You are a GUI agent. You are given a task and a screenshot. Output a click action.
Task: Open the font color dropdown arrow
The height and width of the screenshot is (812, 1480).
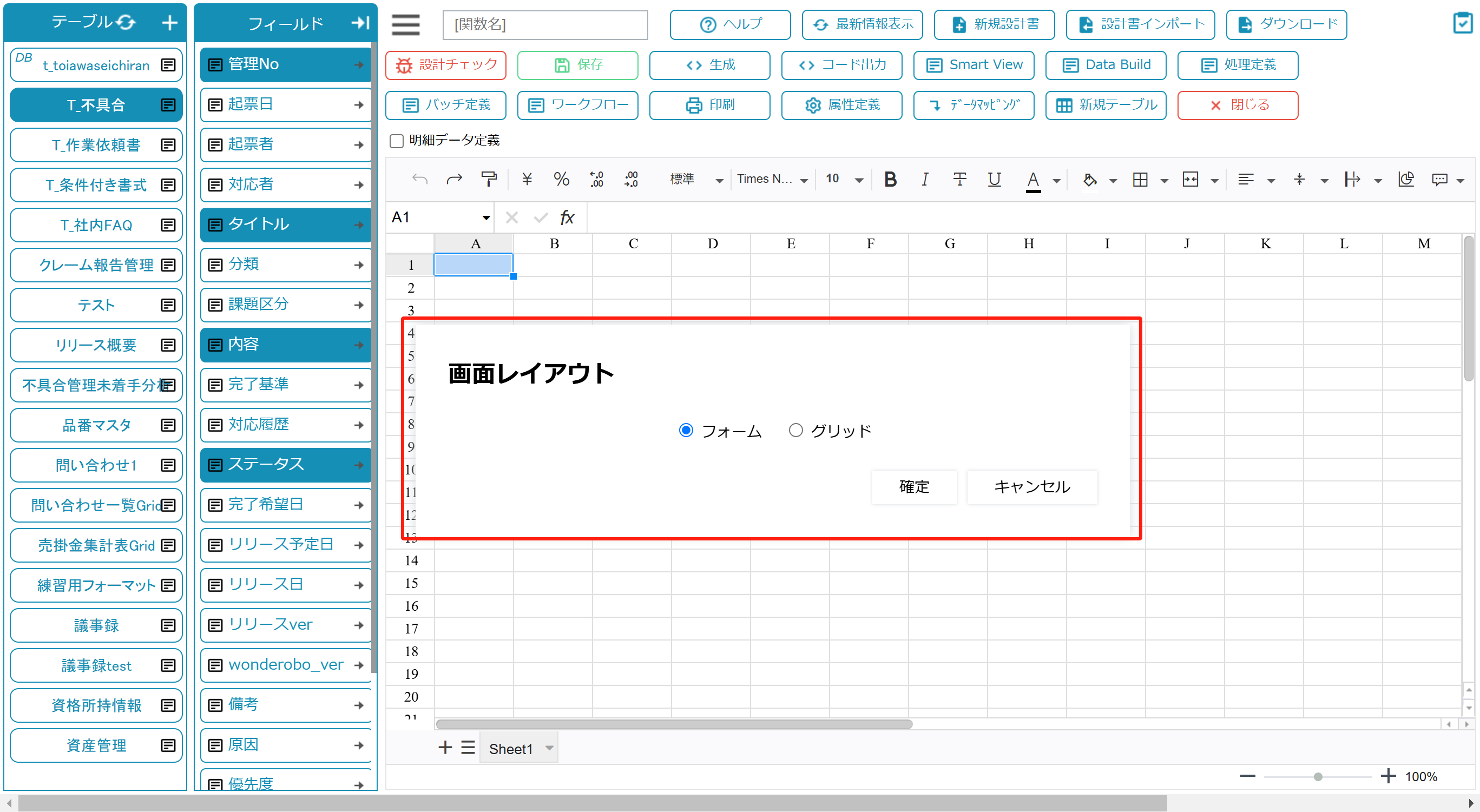[x=1057, y=181]
